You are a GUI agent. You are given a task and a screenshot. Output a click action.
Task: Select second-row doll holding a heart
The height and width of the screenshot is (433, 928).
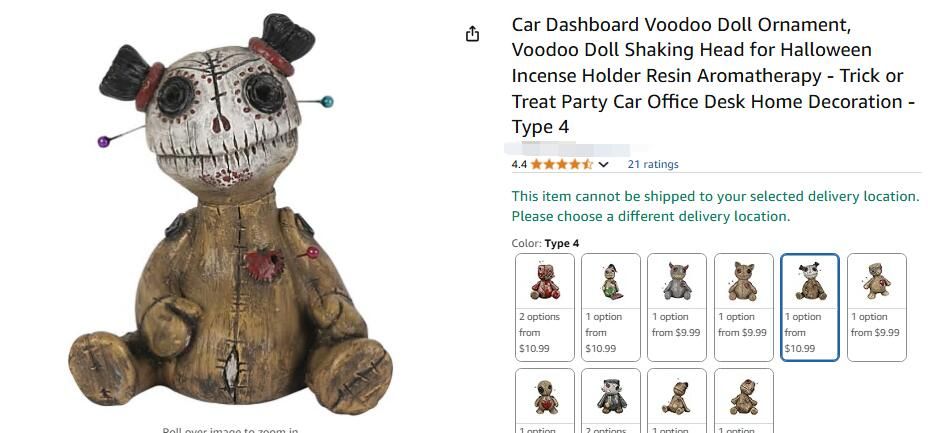tap(544, 400)
